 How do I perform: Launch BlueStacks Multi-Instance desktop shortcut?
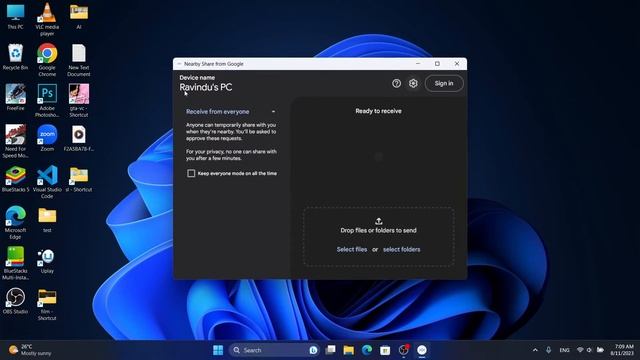coord(16,263)
